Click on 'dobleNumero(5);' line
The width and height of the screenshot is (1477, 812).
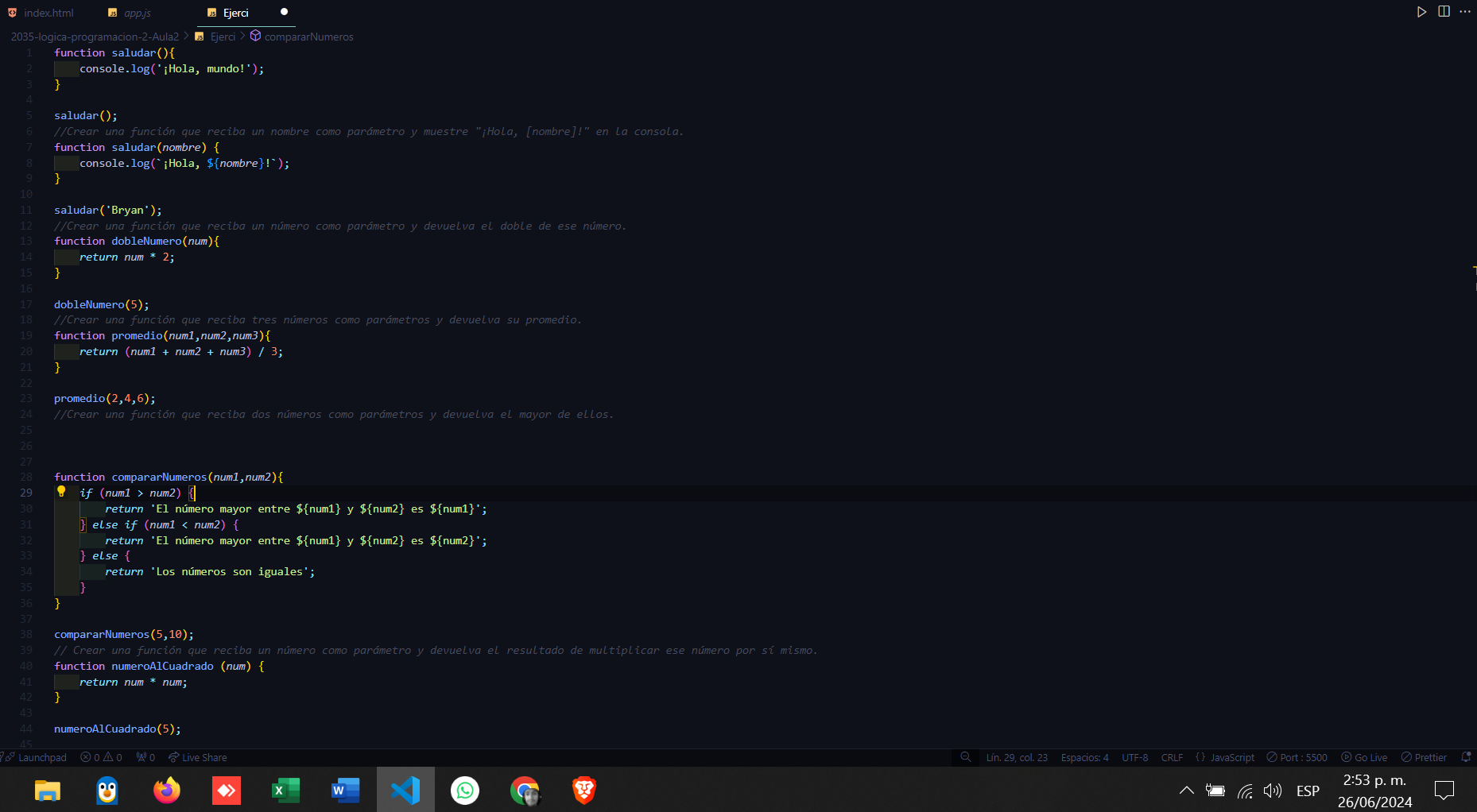pos(102,304)
